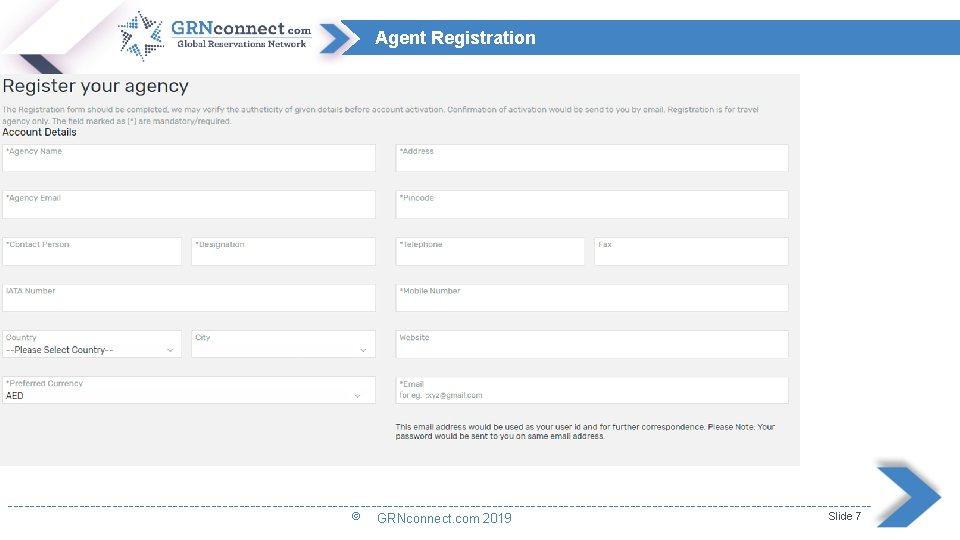Image resolution: width=960 pixels, height=540 pixels.
Task: Expand the City dropdown
Action: pos(284,350)
